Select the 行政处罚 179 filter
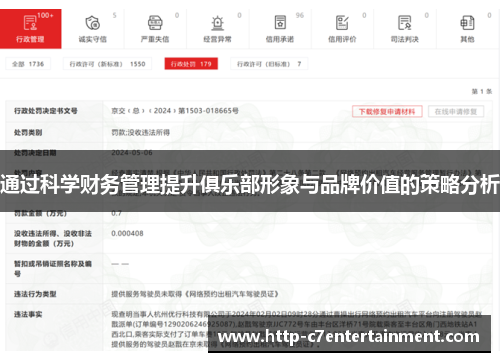Viewport: 500px width, 362px height. point(191,64)
